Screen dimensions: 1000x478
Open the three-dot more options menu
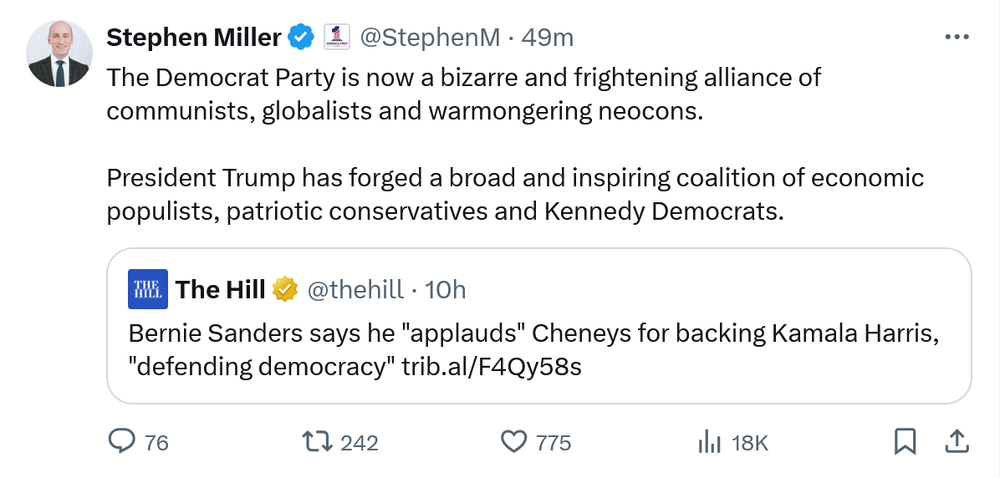coord(957,37)
